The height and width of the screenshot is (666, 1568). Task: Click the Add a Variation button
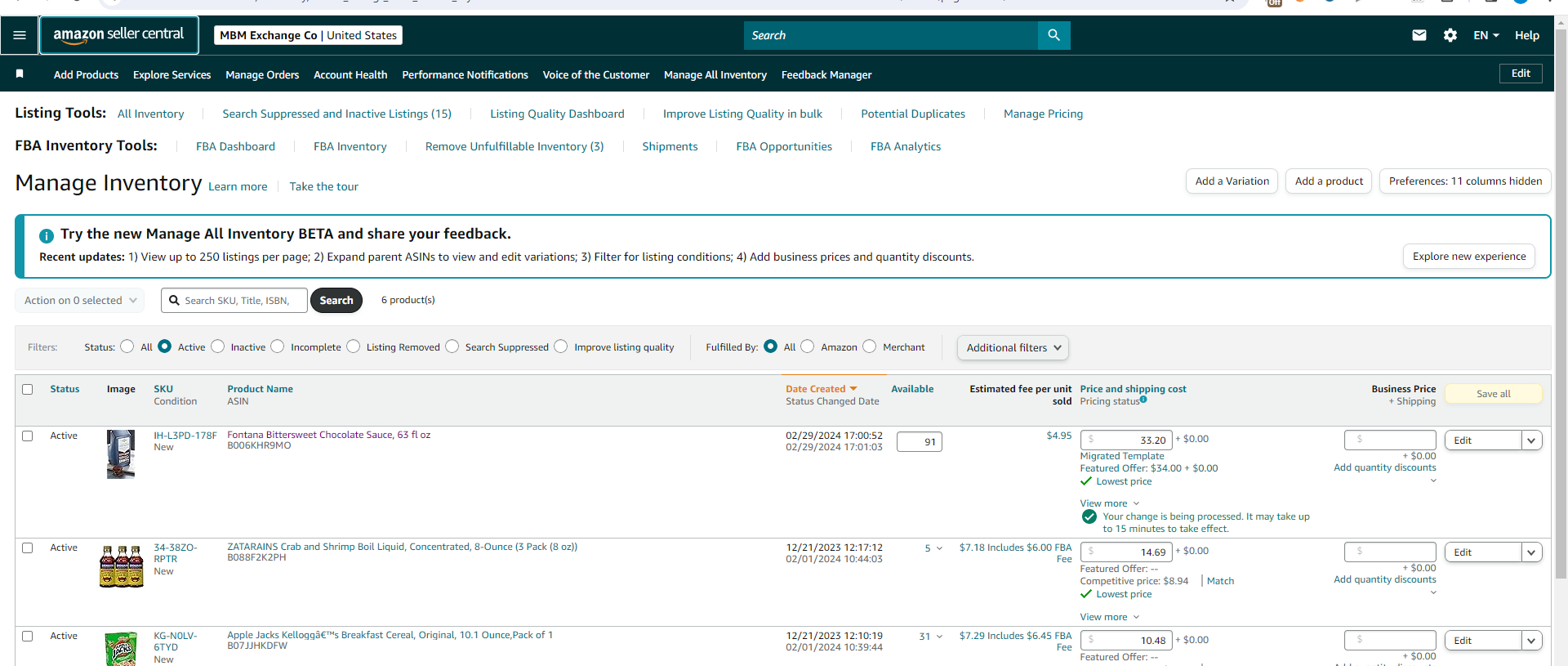(x=1232, y=181)
